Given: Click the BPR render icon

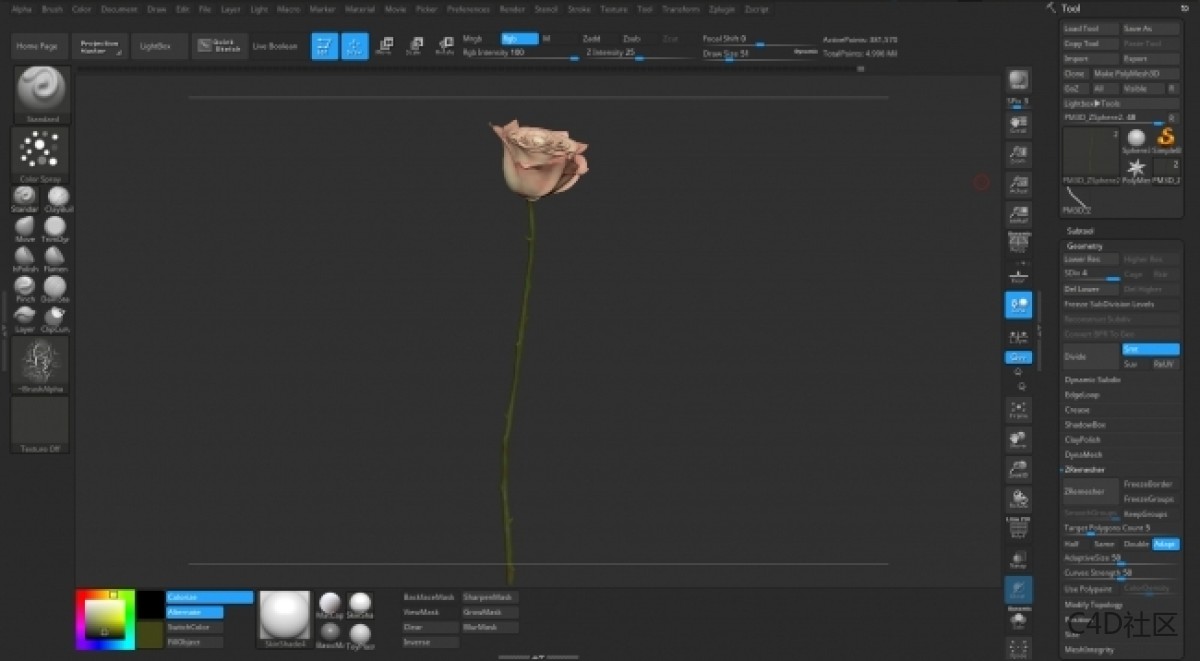Looking at the screenshot, I should pyautogui.click(x=1018, y=81).
